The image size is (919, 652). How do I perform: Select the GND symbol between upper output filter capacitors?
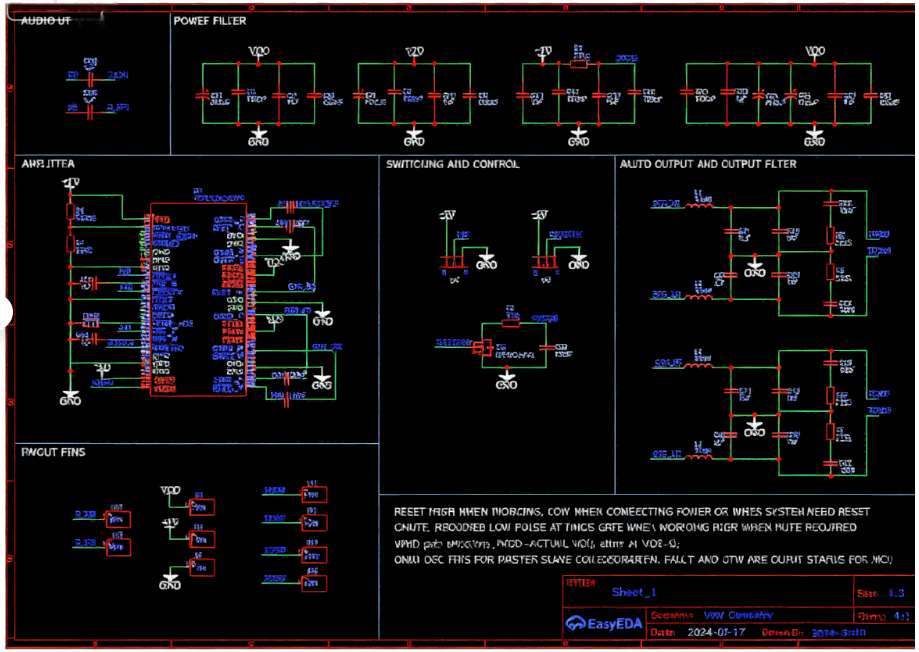(756, 269)
